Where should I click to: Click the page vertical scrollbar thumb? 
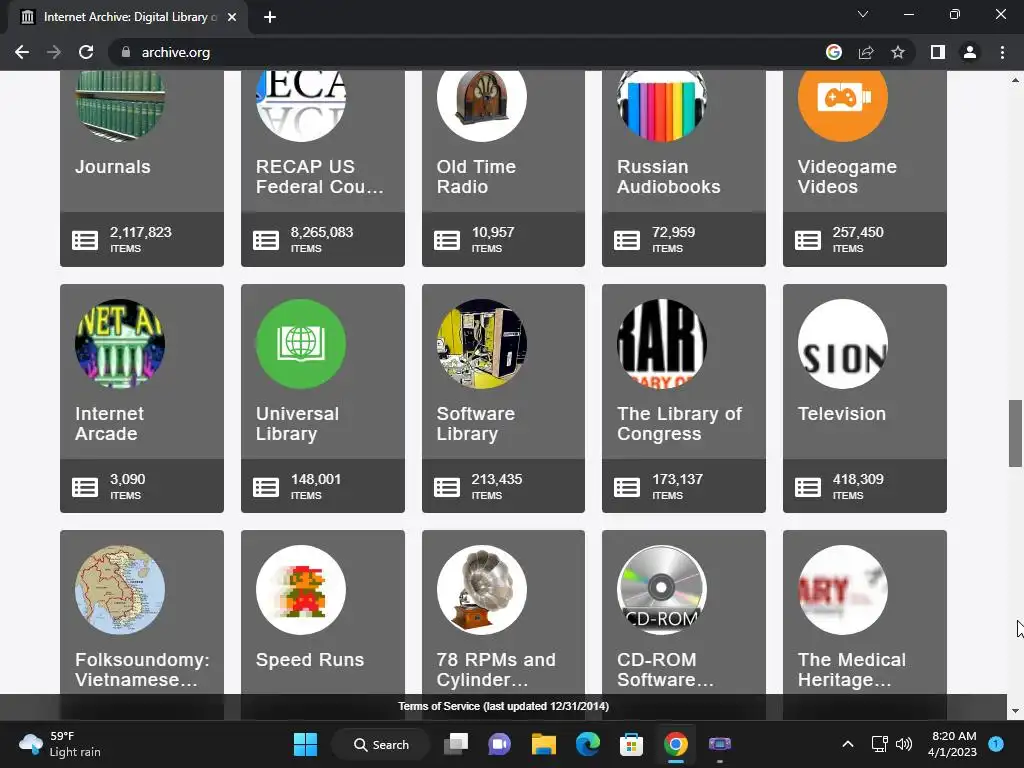(1015, 434)
